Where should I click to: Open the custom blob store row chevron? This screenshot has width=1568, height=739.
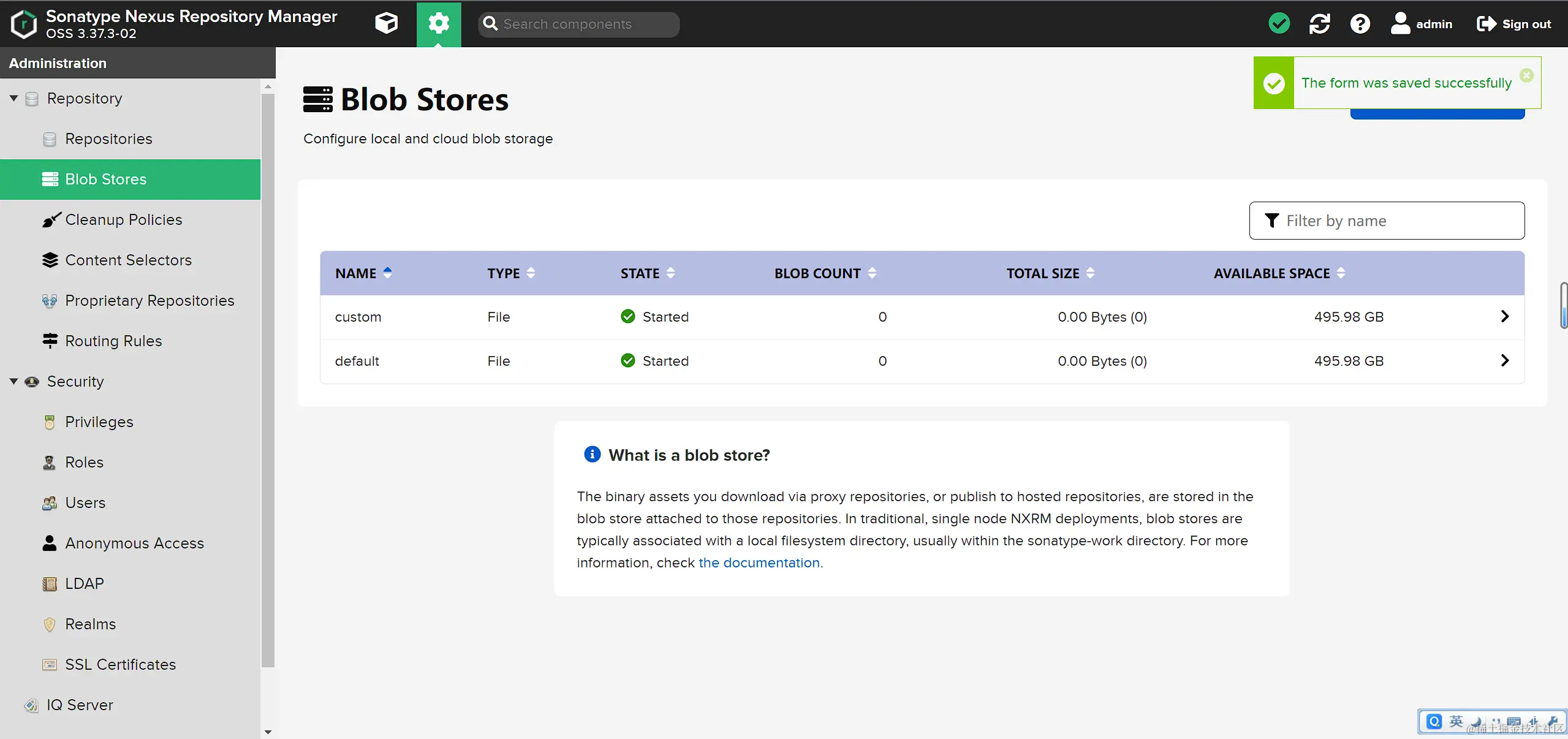[1504, 317]
